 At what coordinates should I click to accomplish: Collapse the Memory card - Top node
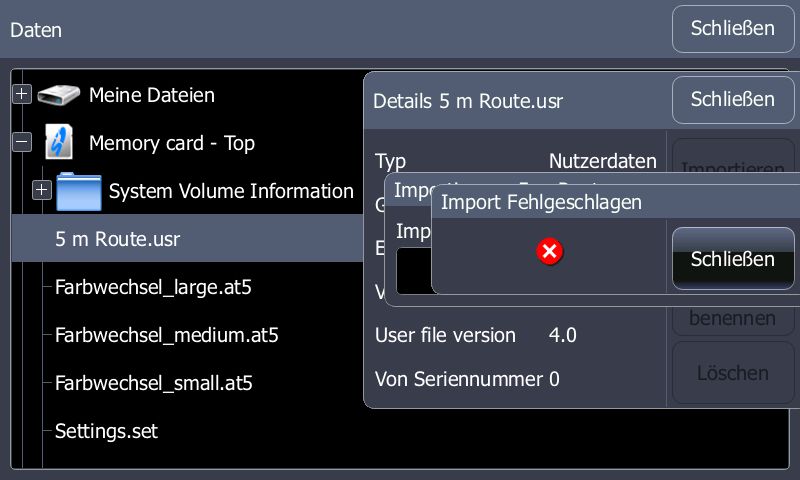[x=22, y=143]
